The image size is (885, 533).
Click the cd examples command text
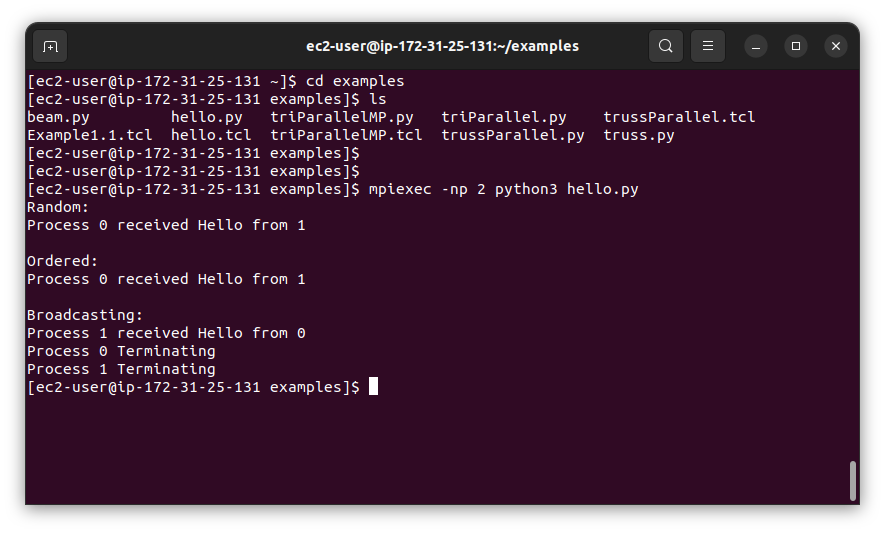click(x=355, y=81)
